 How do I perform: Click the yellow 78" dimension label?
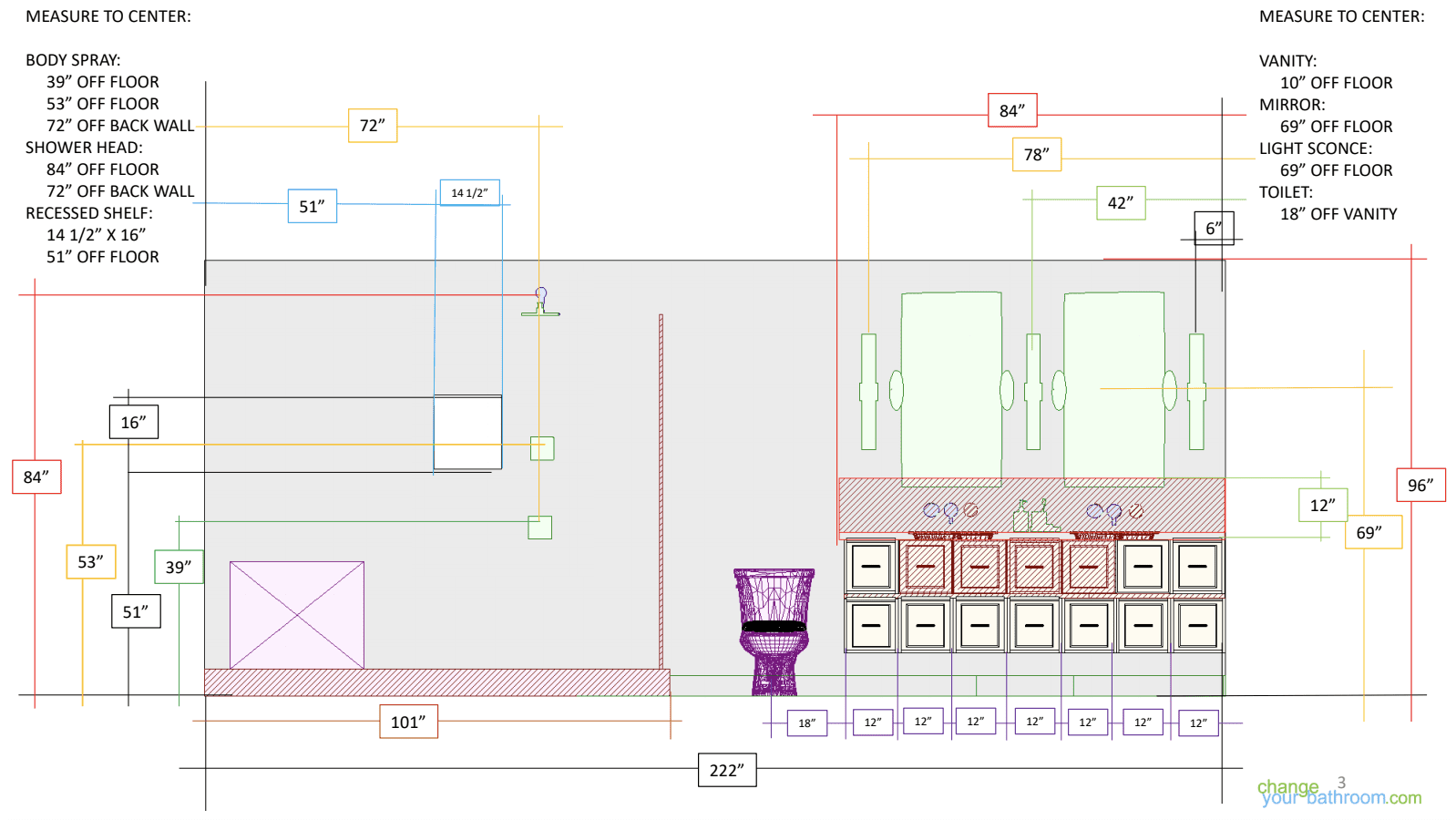click(x=1037, y=154)
